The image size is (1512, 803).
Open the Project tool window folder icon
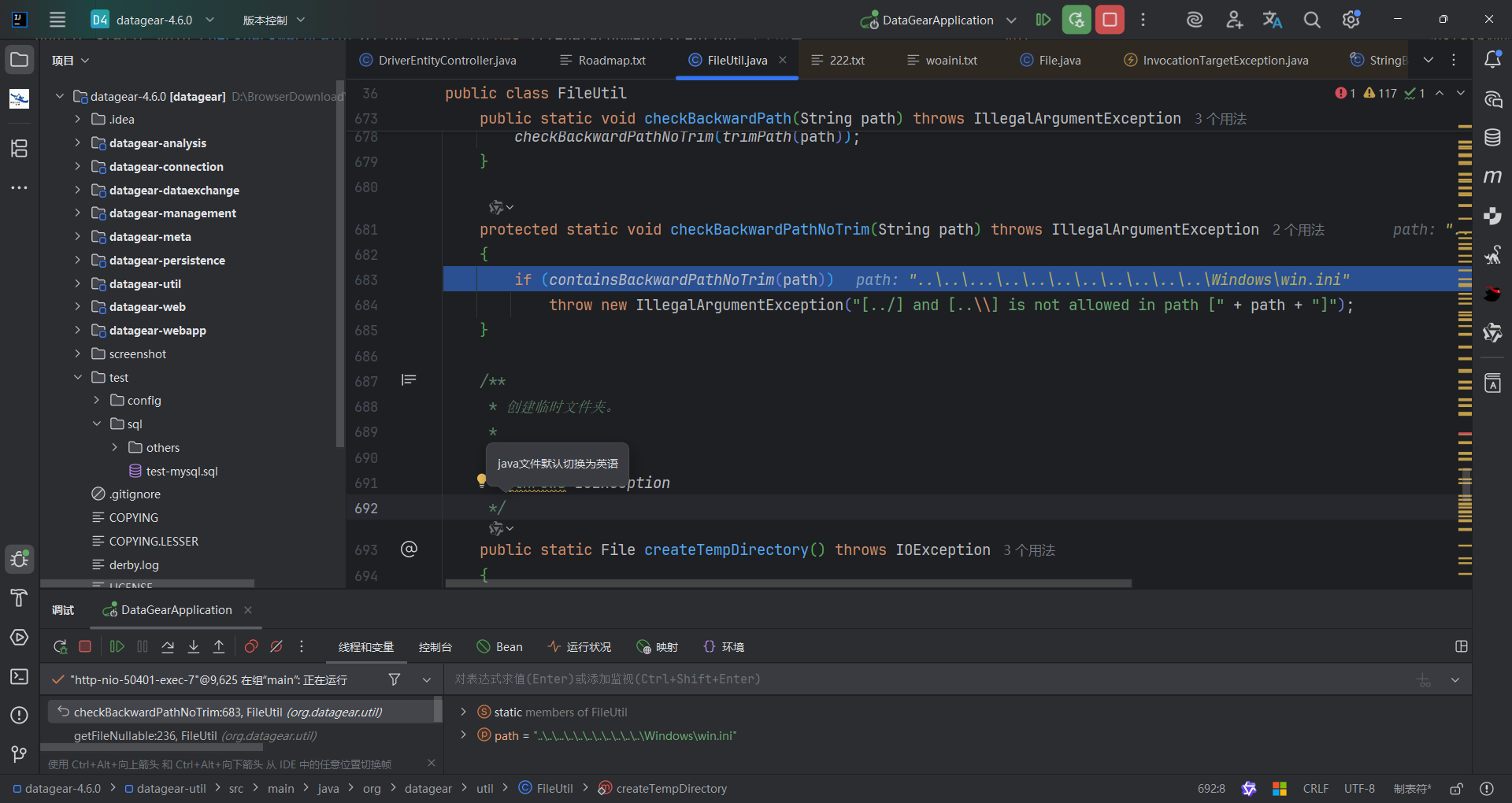pyautogui.click(x=20, y=60)
